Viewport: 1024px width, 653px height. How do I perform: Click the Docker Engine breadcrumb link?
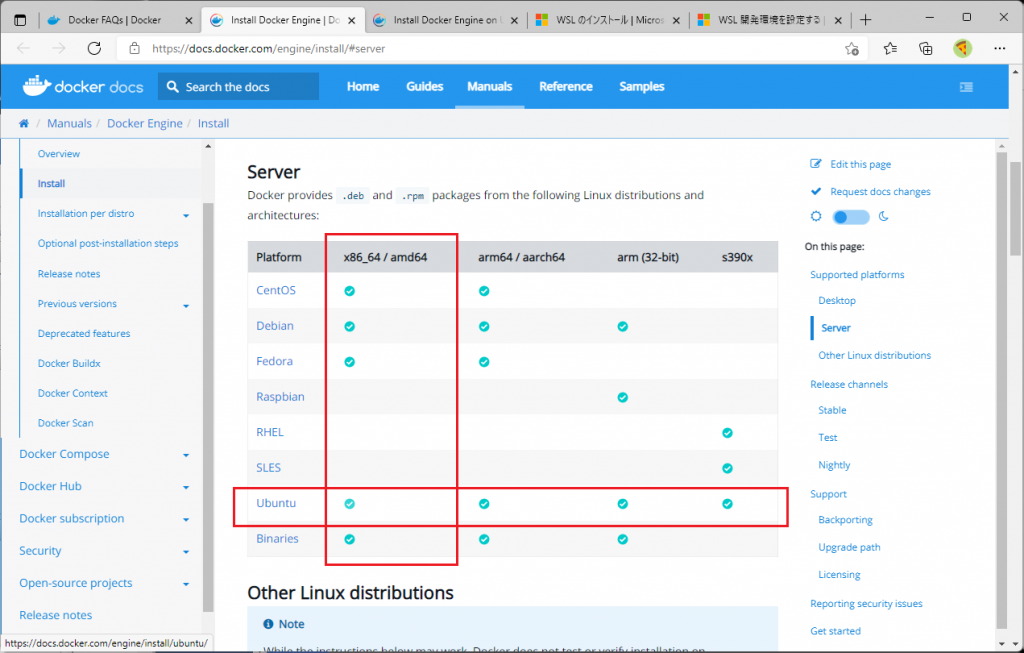[144, 123]
